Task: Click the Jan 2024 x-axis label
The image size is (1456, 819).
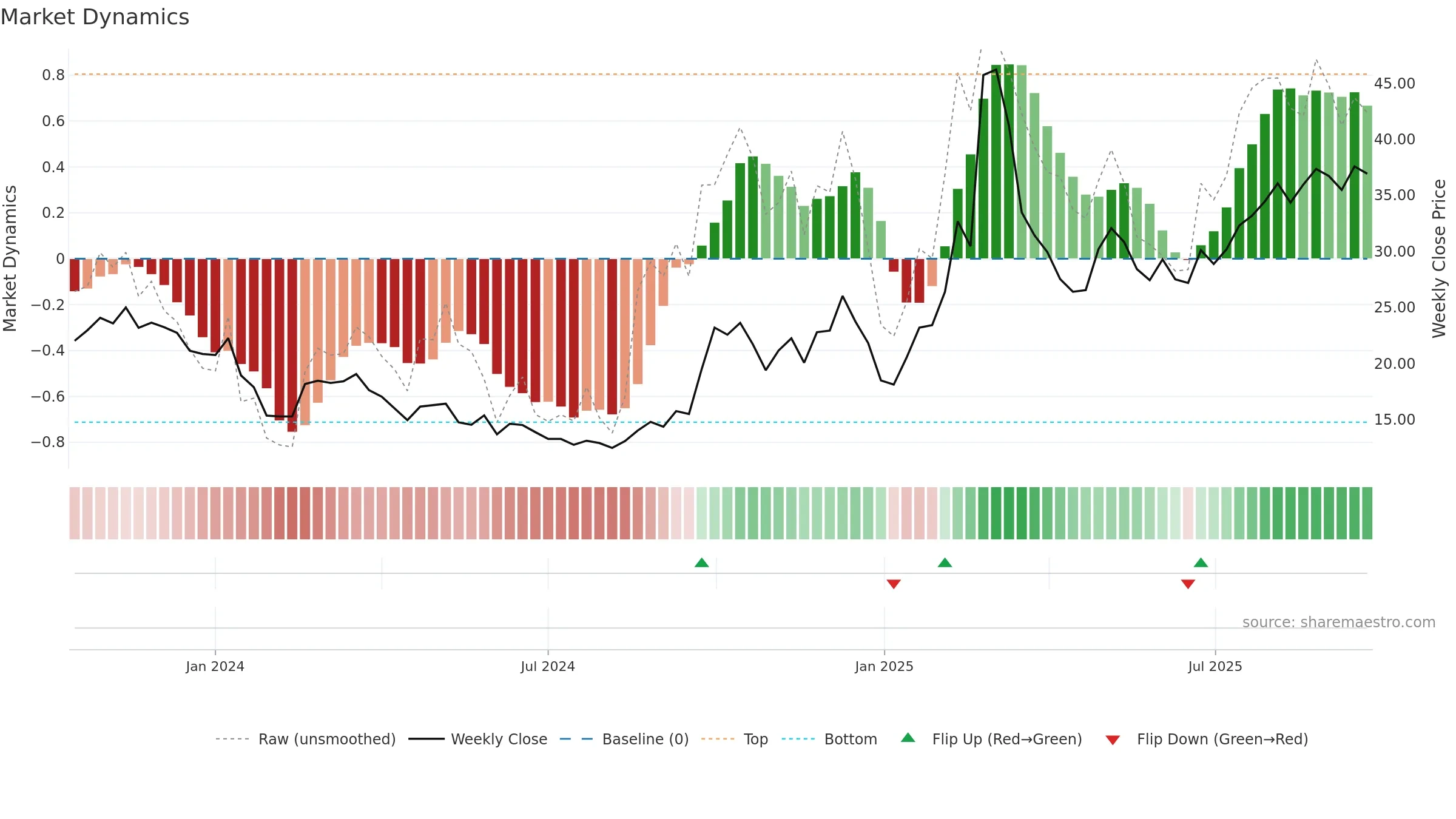Action: (x=215, y=667)
